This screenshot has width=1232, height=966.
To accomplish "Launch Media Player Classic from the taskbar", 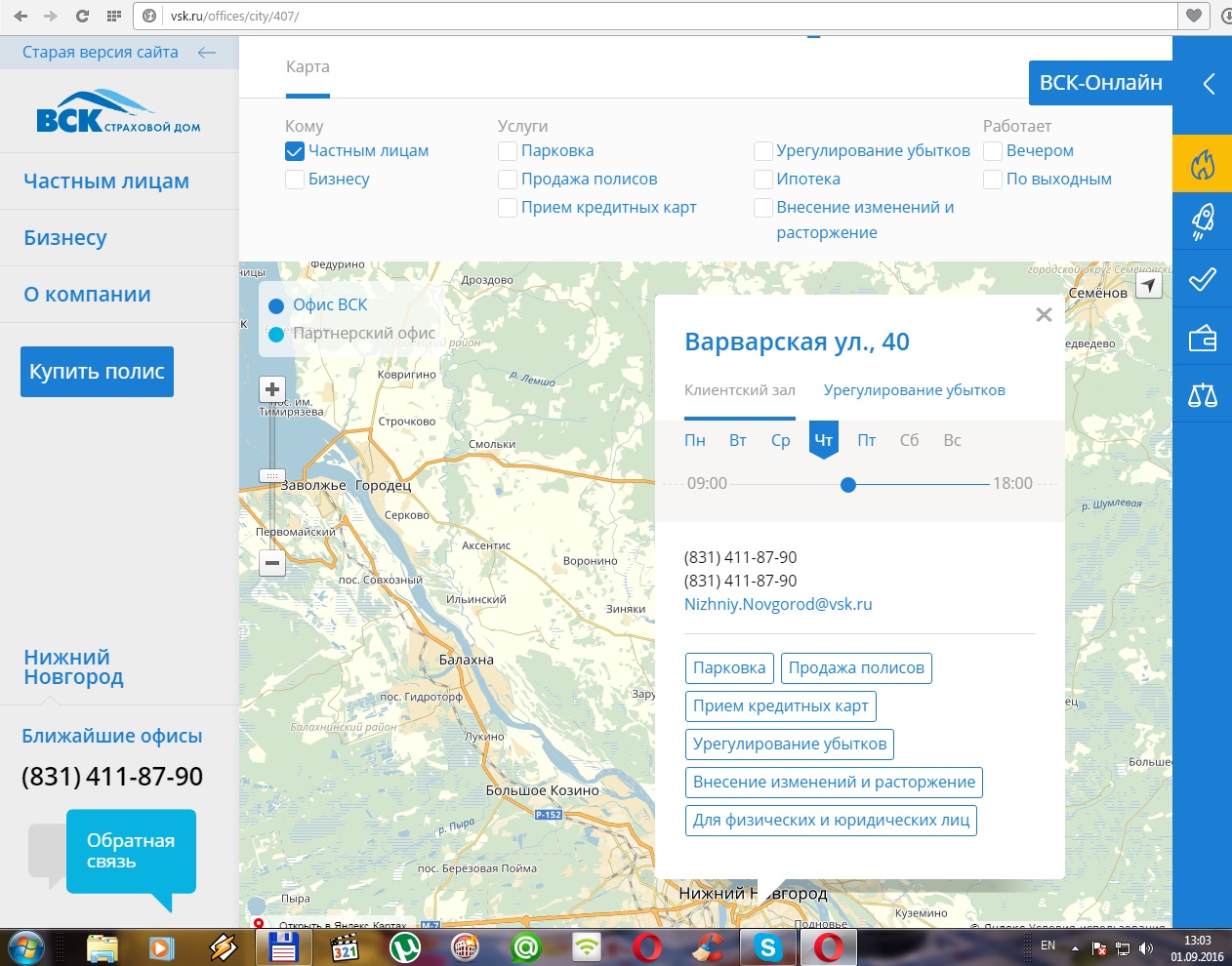I will [x=345, y=947].
